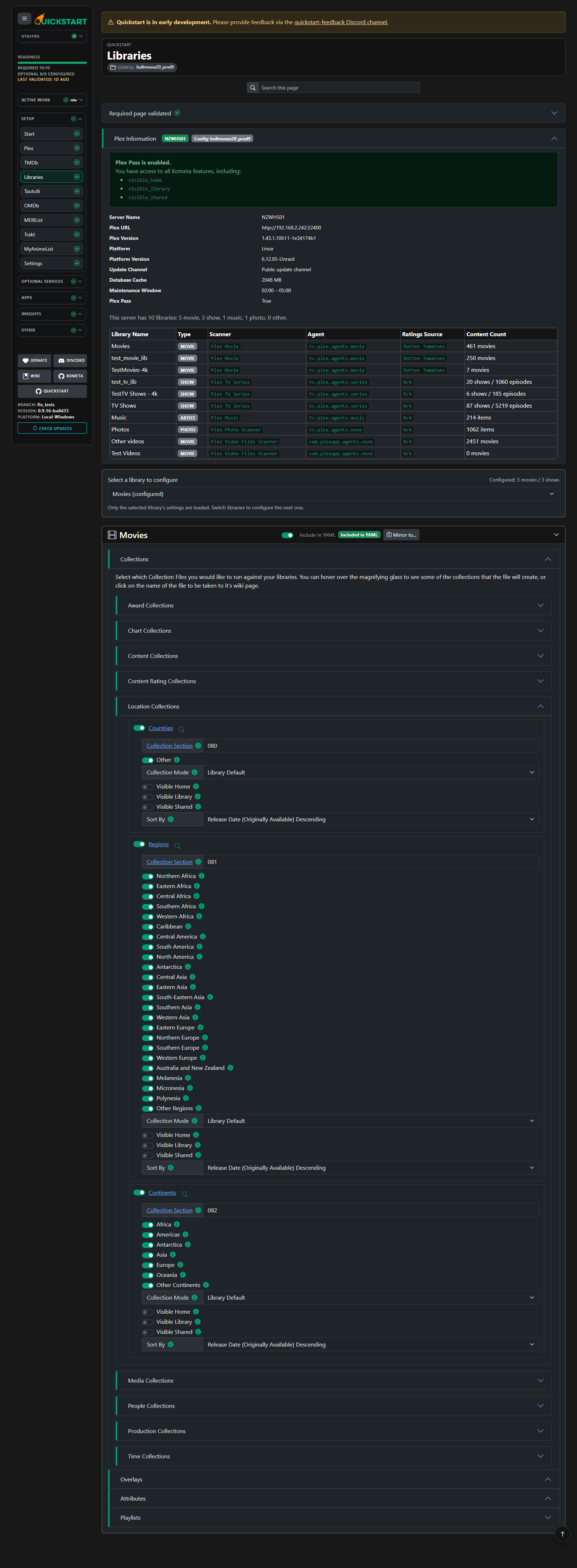This screenshot has width=577, height=1568.
Task: Click the info icon beside Caribbean
Action: click(x=188, y=926)
